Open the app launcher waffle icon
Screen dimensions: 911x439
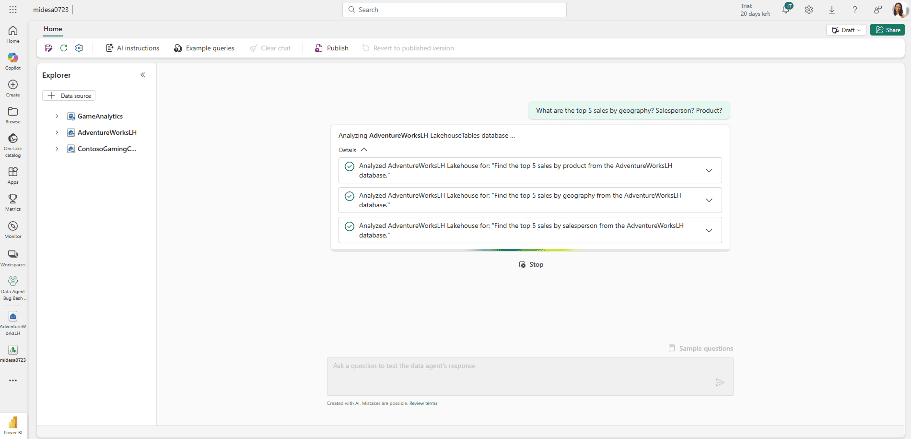tap(13, 9)
